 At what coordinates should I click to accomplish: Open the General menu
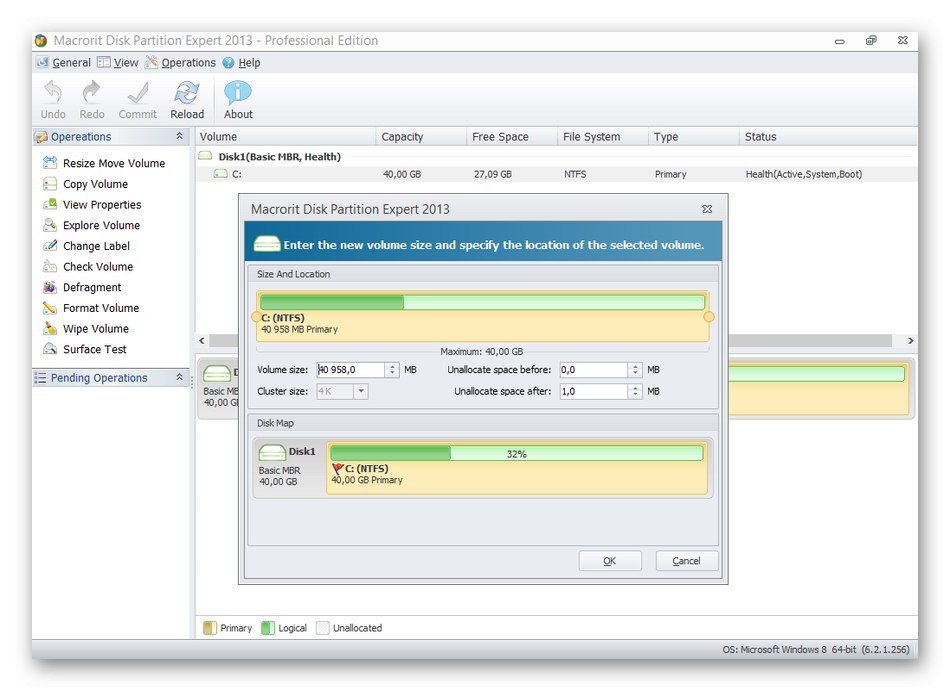64,62
